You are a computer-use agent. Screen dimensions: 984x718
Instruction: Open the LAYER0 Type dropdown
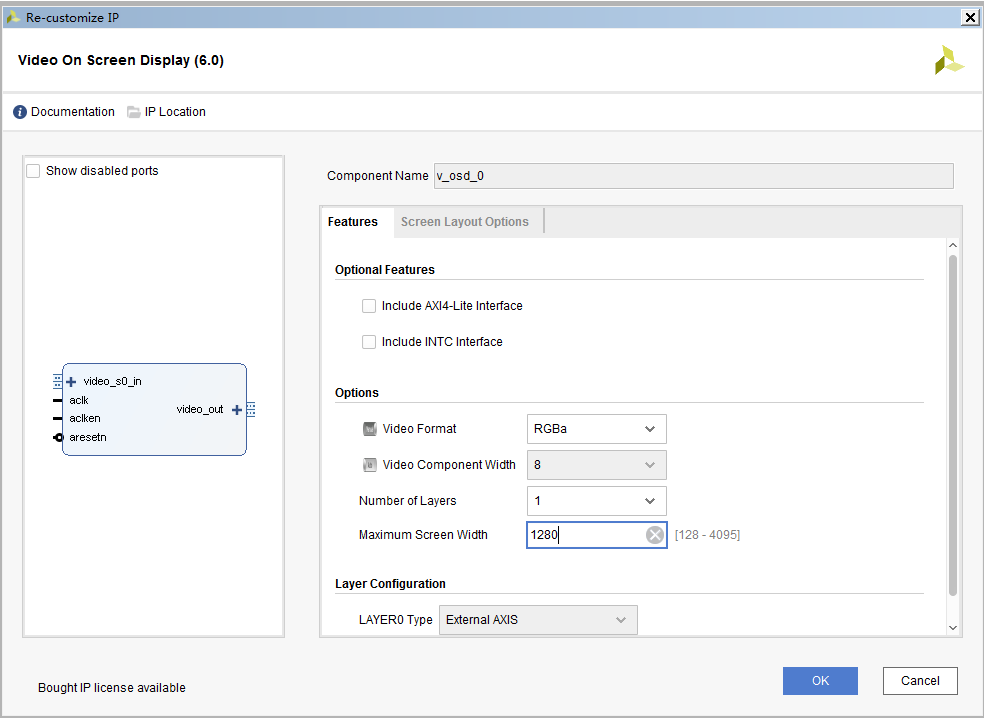click(538, 620)
